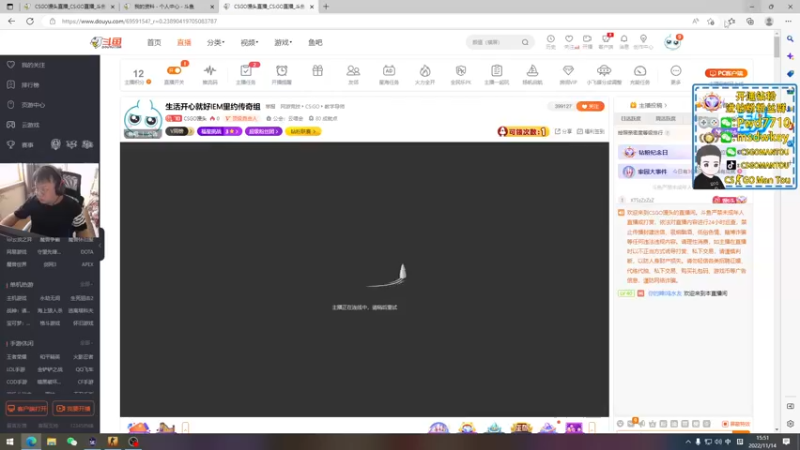Viewport: 800px width, 450px height.
Task: Expand the 手游休闲 section 全部 dropdown
Action: click(x=86, y=343)
